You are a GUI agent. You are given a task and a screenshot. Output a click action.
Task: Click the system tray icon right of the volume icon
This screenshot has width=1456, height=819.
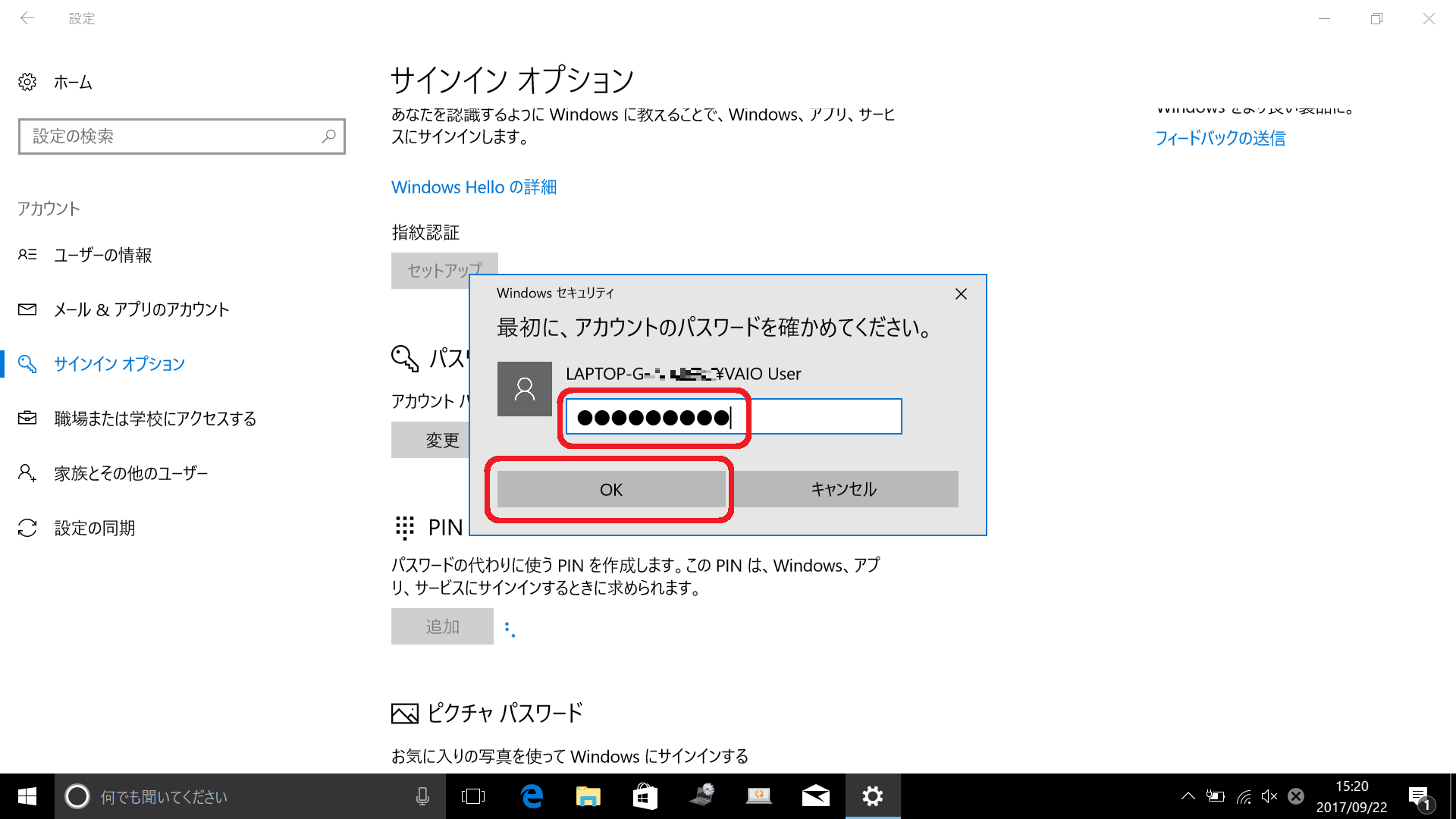tap(1296, 796)
